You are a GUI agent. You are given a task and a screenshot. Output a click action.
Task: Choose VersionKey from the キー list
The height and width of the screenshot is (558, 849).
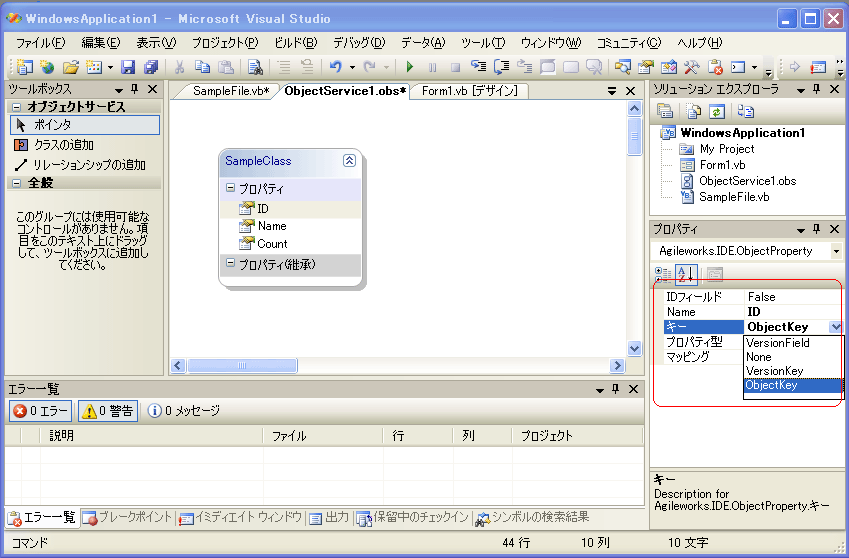click(x=793, y=371)
